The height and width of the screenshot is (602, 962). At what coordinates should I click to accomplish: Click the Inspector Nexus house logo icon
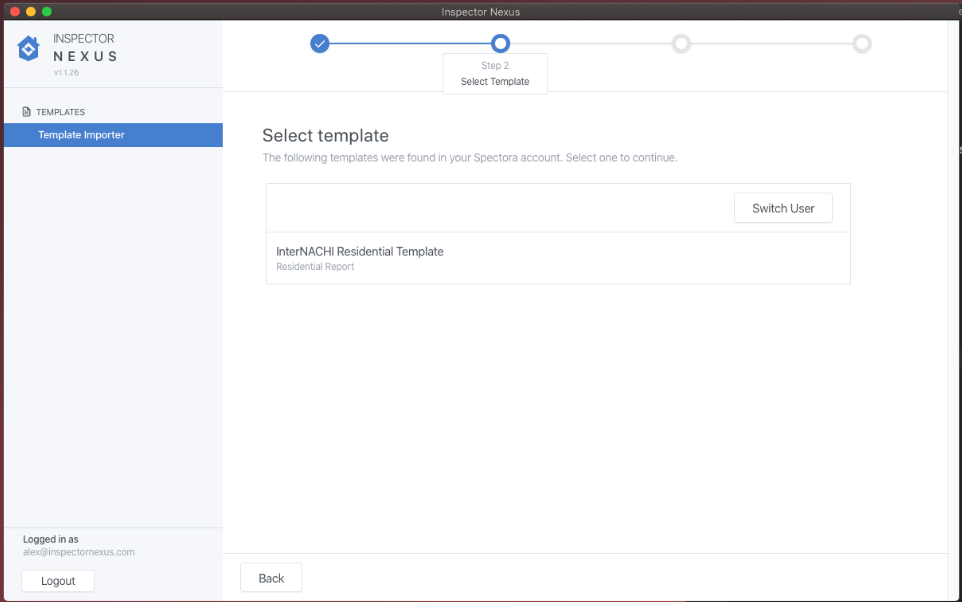tap(29, 49)
